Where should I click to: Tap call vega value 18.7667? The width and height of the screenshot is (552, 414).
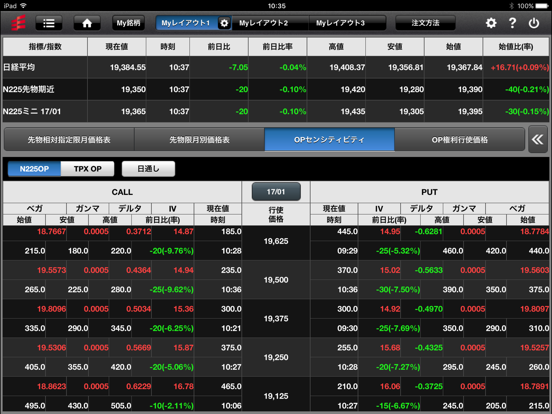point(51,232)
